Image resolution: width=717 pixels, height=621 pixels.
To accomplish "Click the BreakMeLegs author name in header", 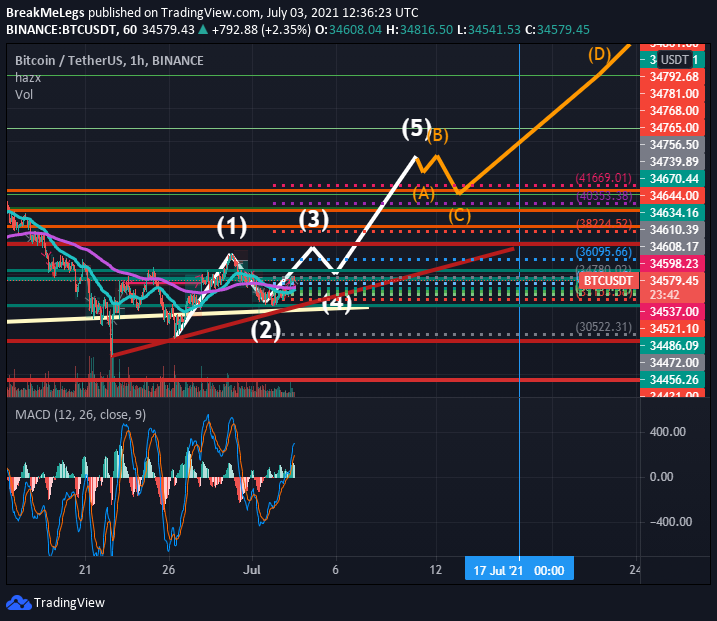I will click(x=45, y=12).
